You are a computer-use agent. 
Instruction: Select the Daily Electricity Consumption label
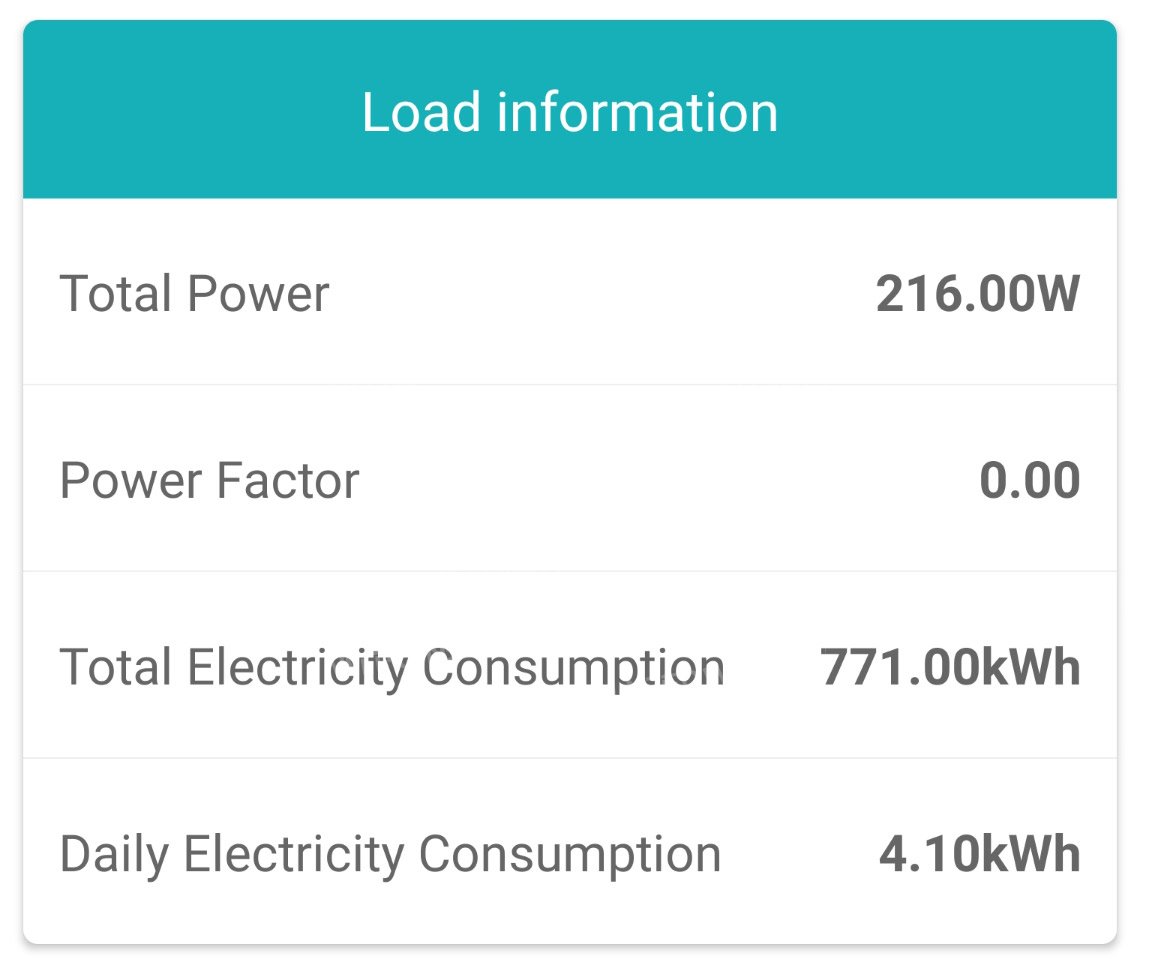tap(390, 855)
